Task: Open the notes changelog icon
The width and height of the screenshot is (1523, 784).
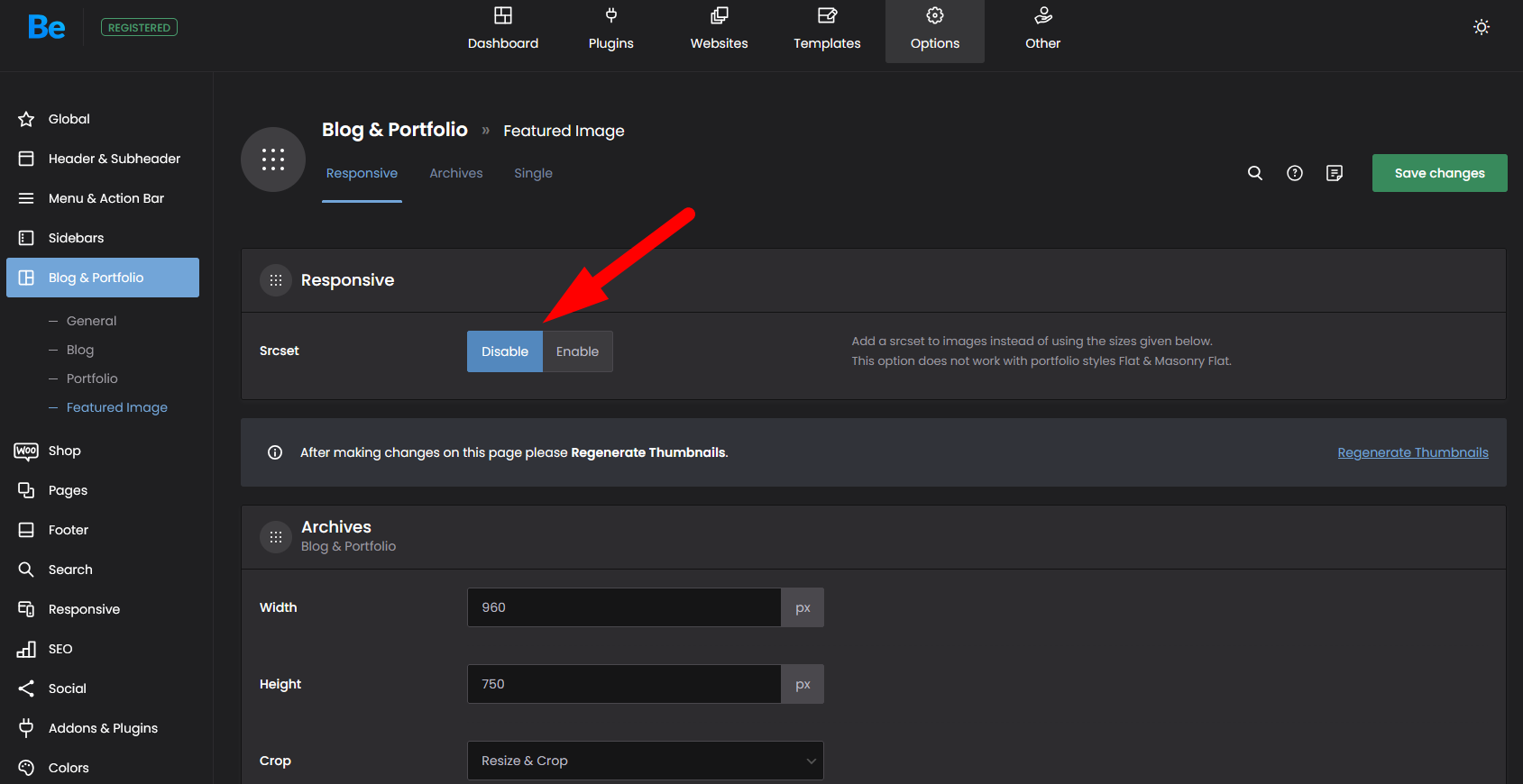Action: [1335, 173]
